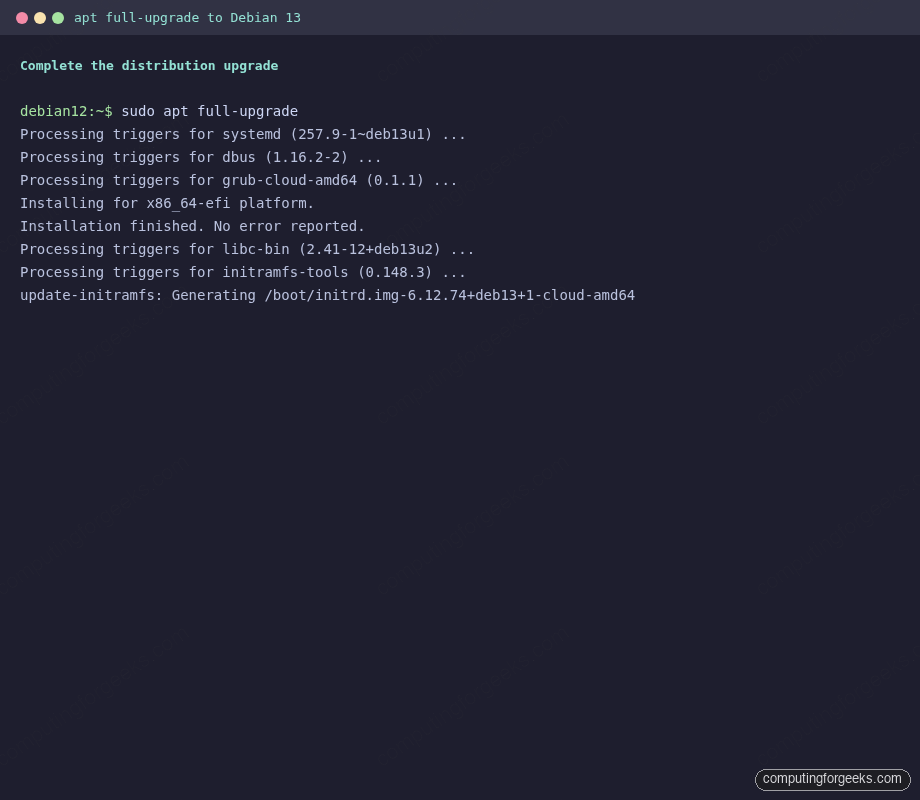Click the red close dot icon
This screenshot has height=800, width=920.
tap(22, 17)
